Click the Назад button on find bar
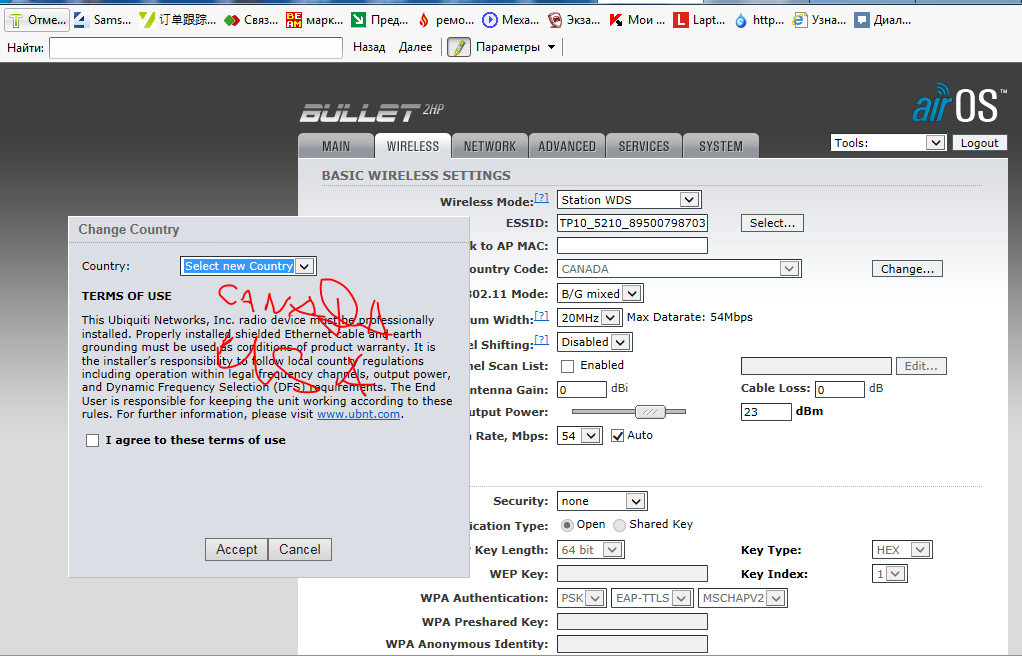 (369, 47)
